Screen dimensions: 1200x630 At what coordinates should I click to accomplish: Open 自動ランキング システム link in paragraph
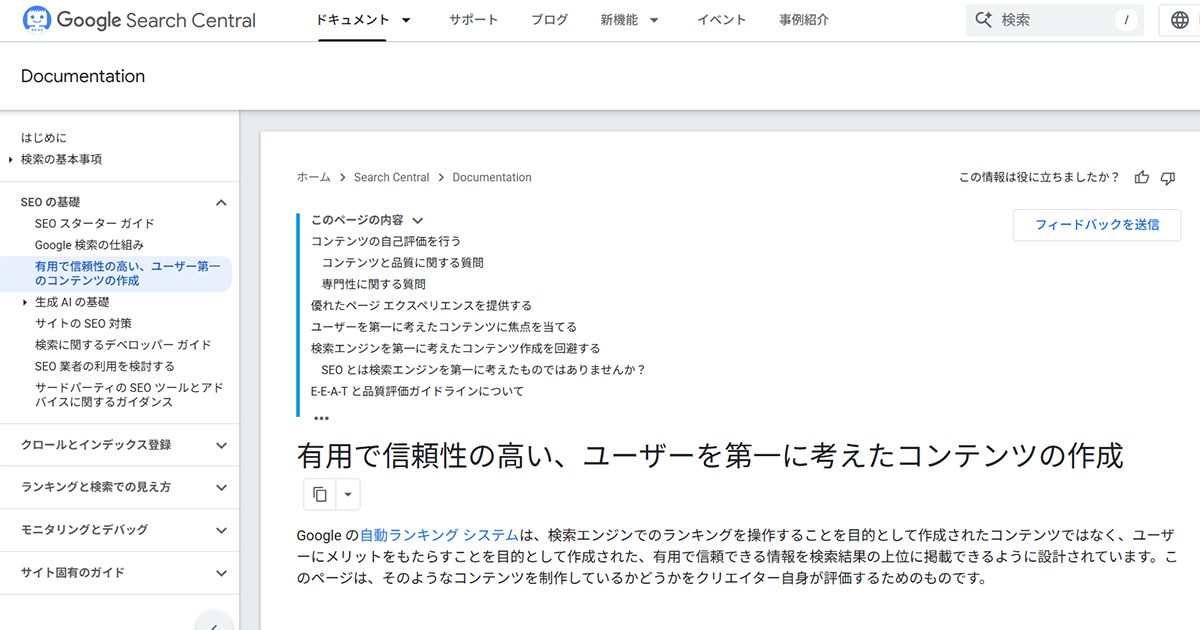pyautogui.click(x=439, y=535)
